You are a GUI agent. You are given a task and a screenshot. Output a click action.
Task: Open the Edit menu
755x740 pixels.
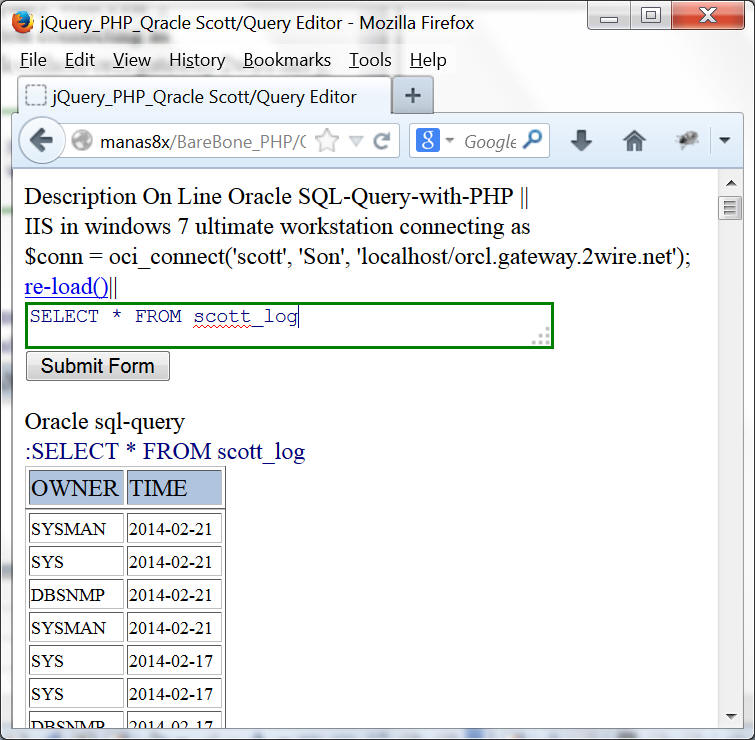79,60
